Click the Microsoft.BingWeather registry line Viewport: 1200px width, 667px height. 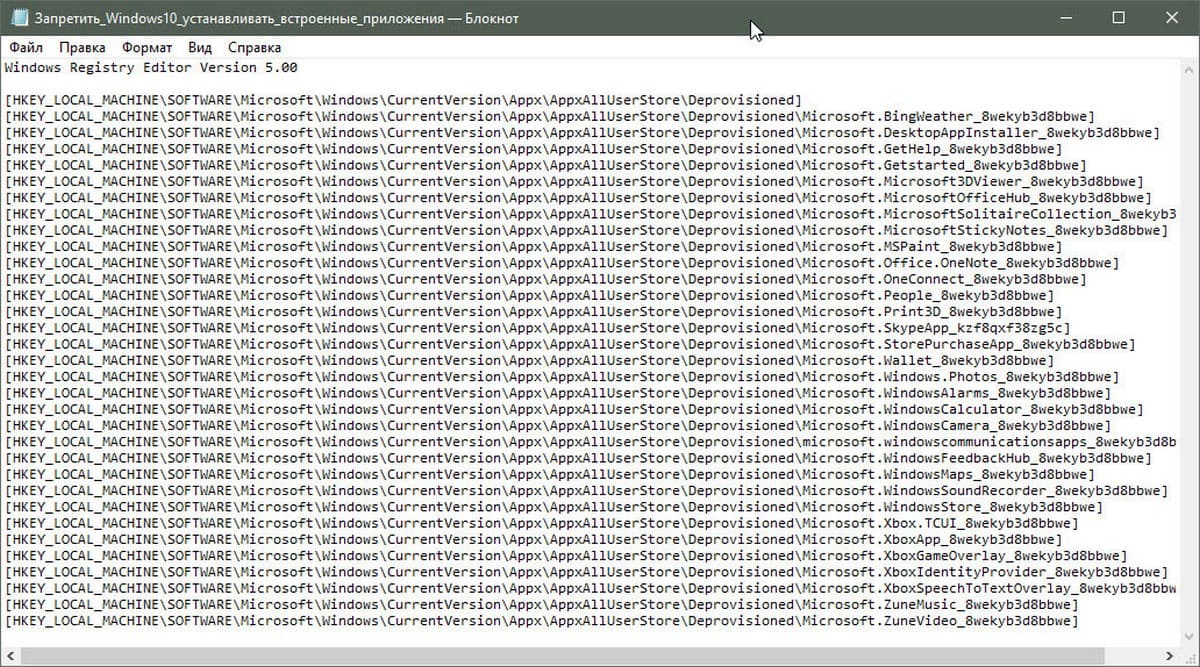[x=549, y=116]
